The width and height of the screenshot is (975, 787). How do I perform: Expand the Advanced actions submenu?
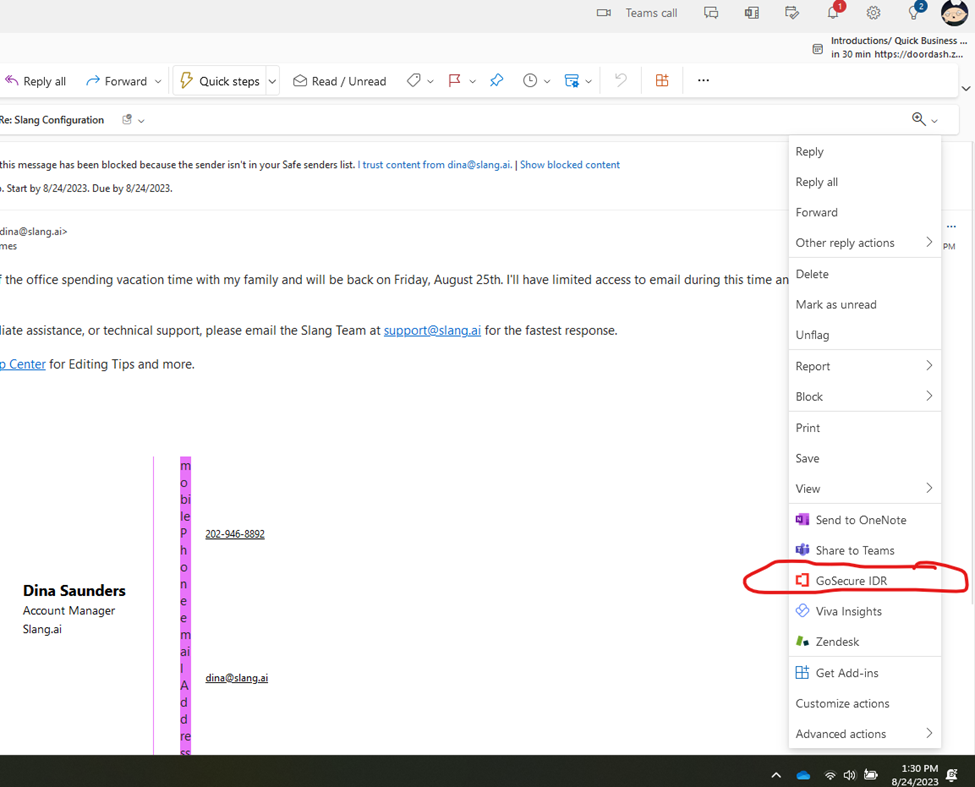point(840,733)
